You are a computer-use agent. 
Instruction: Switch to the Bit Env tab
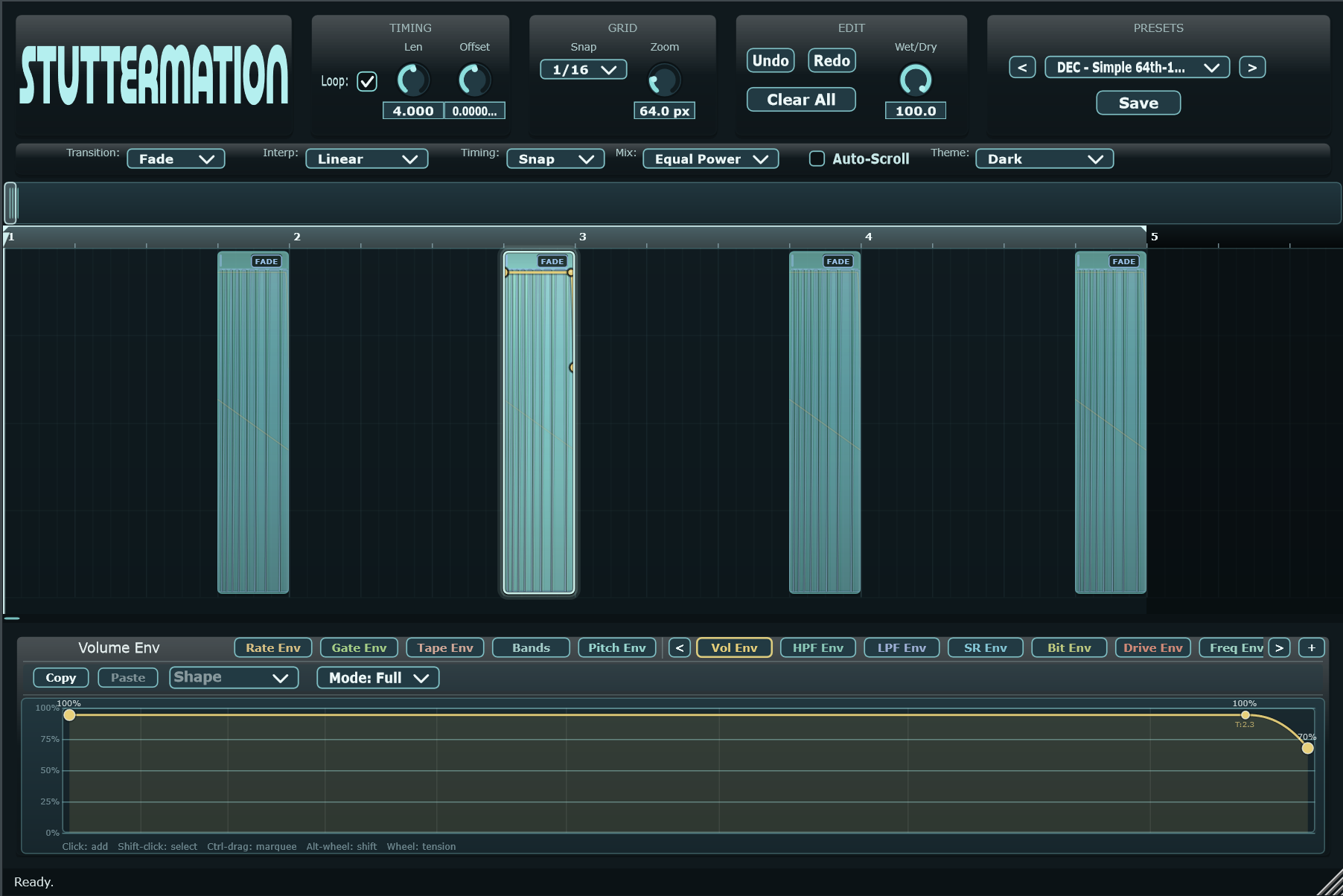point(1069,647)
